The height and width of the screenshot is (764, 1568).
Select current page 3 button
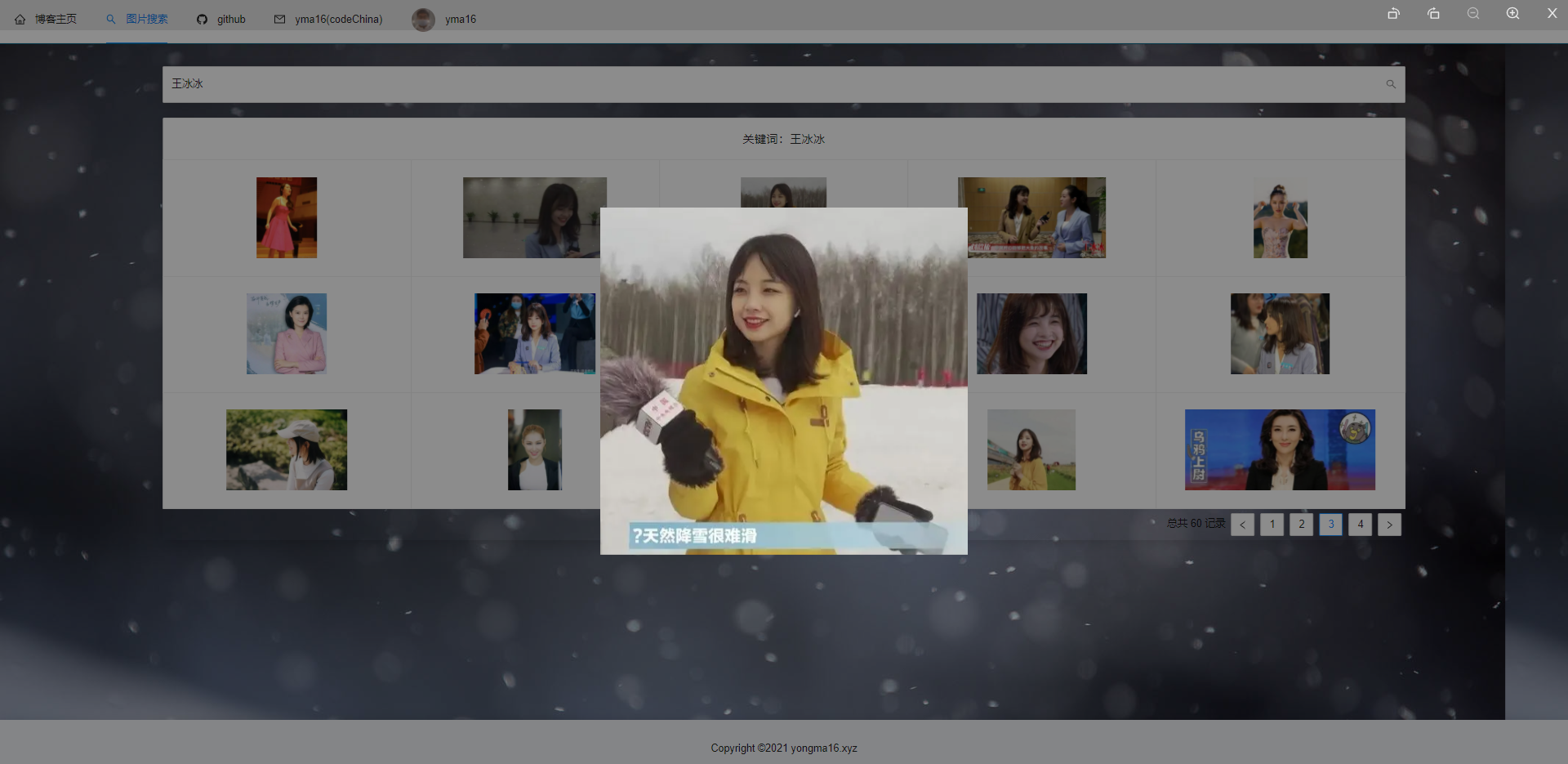pyautogui.click(x=1330, y=525)
